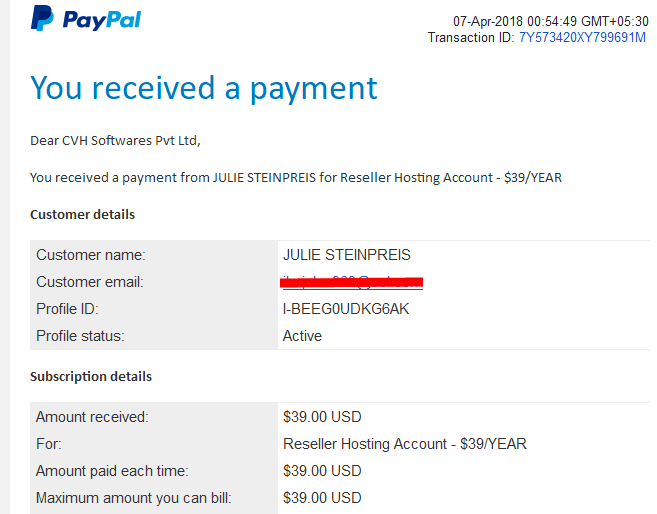Click the payment from JULIE STEINPREIS sentence
Screen dimensions: 657x514
(x=296, y=178)
